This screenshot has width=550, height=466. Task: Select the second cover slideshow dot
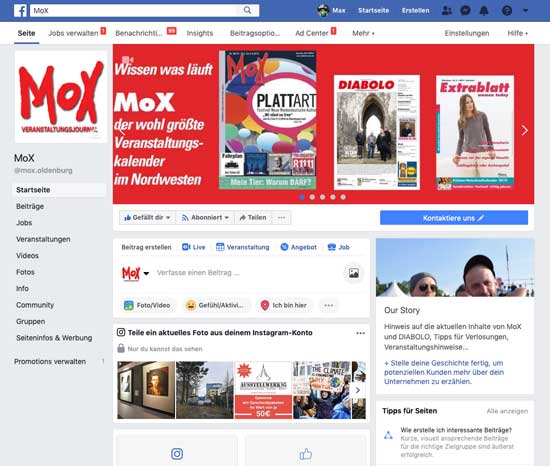tap(312, 197)
